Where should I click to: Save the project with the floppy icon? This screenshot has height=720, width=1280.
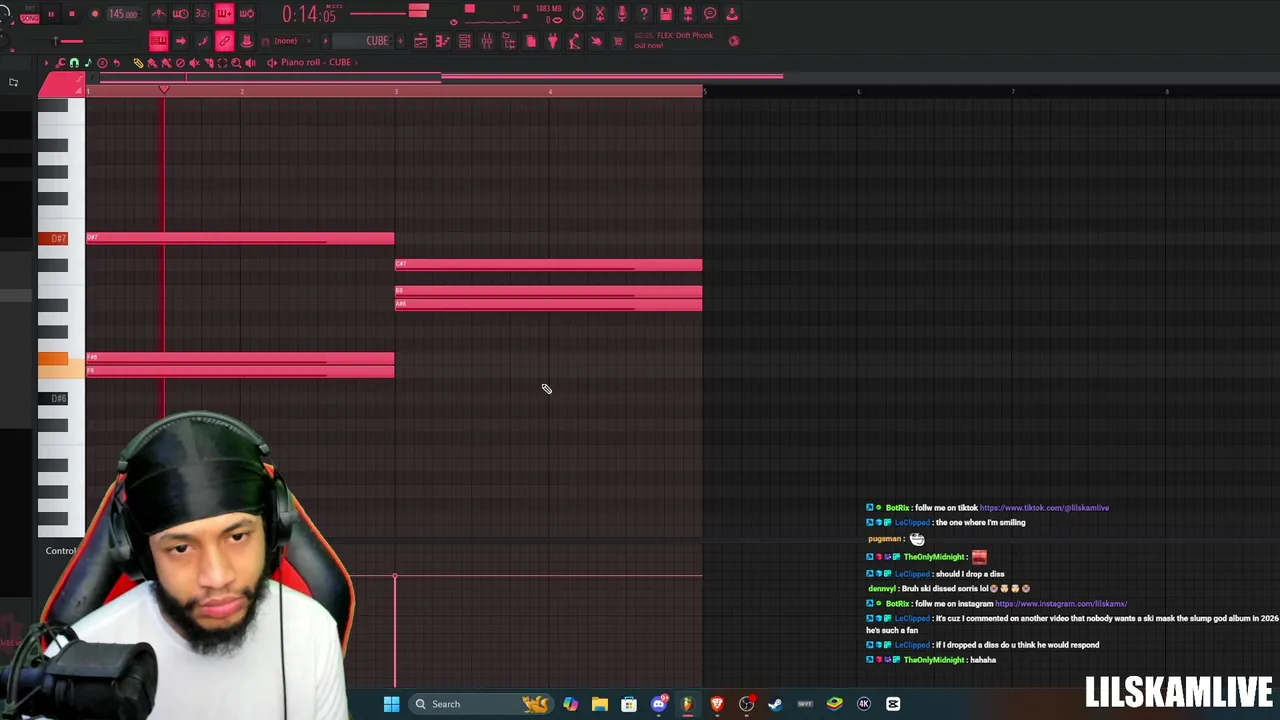(666, 14)
